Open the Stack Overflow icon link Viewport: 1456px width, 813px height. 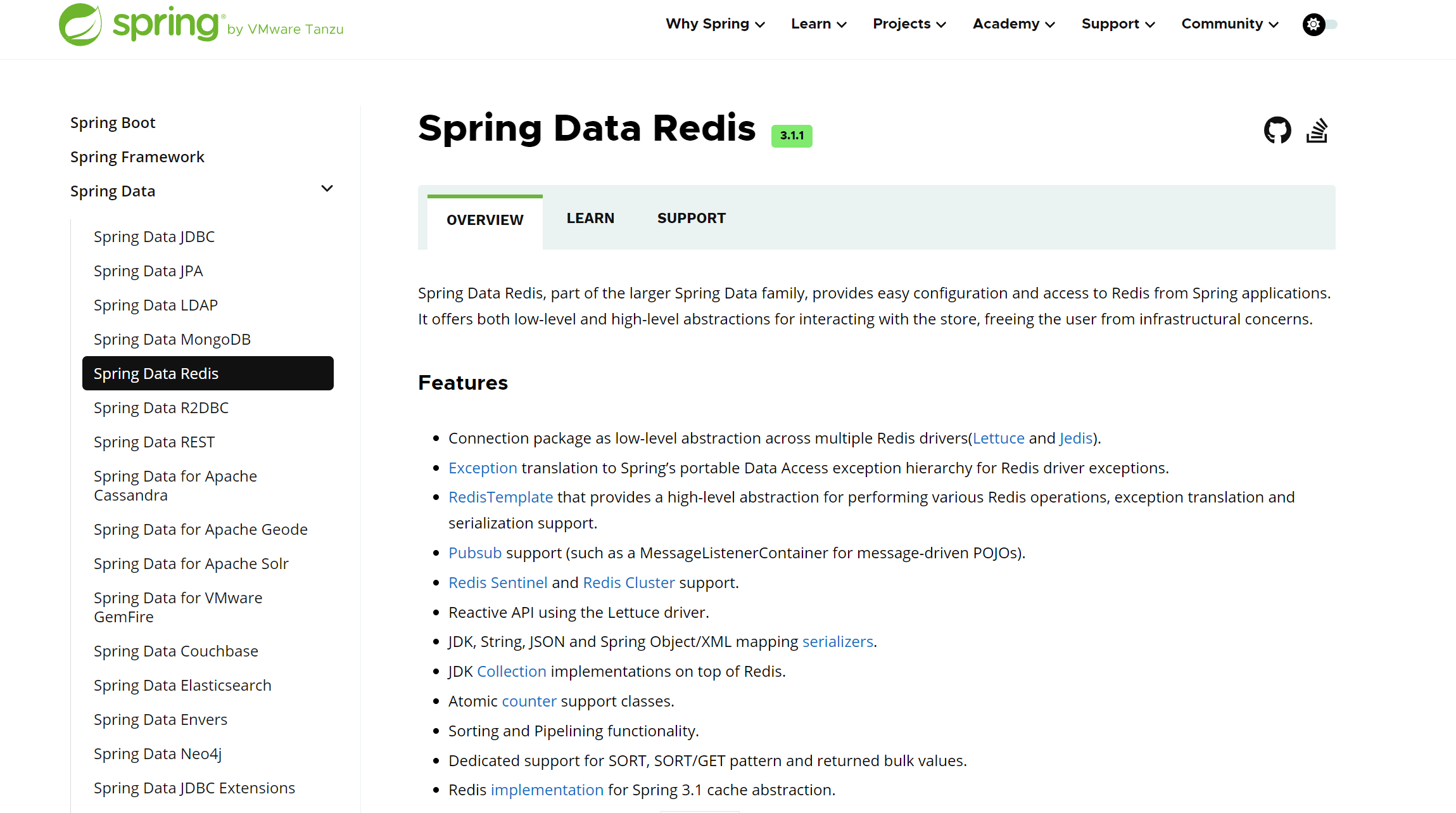[x=1317, y=131]
